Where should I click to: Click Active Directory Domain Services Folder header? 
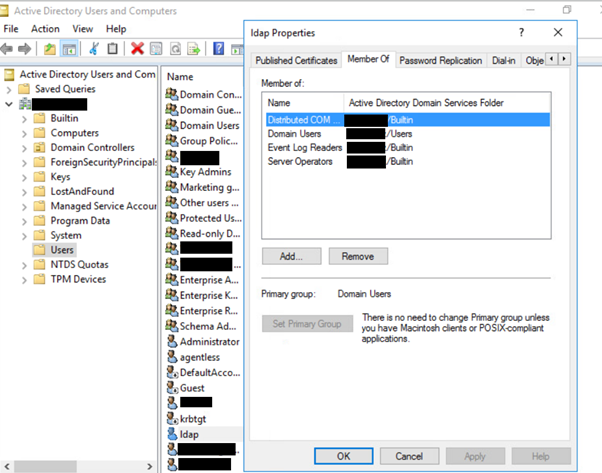coord(447,103)
